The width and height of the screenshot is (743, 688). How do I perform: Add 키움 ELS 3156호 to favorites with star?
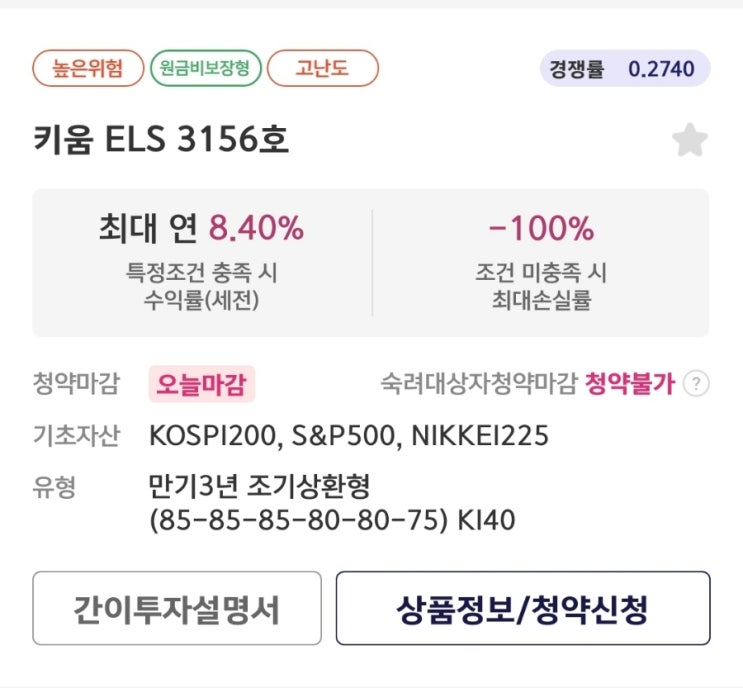[x=689, y=141]
